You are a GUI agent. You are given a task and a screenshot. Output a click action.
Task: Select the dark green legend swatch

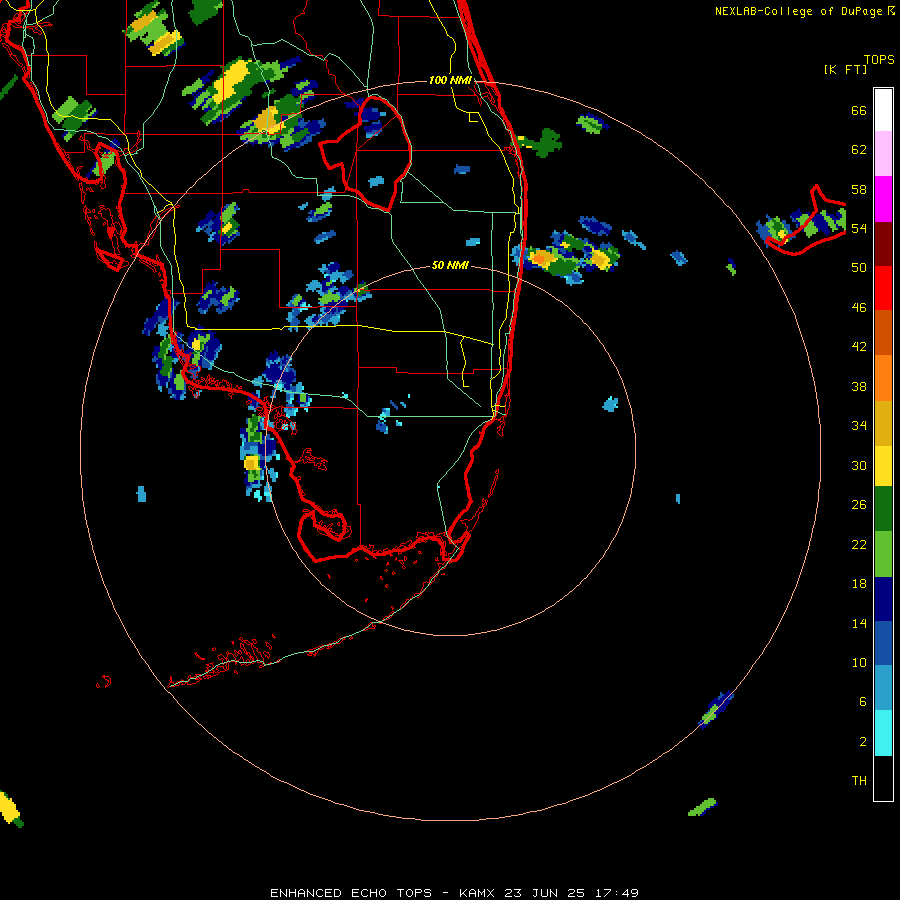tap(883, 509)
